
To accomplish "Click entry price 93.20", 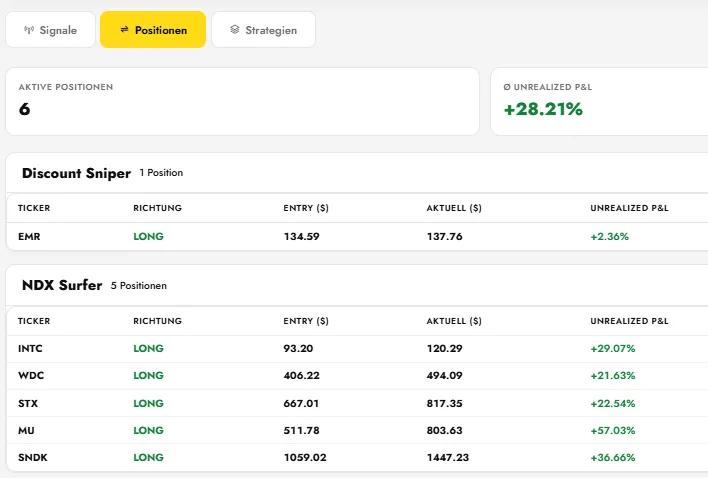I will click(298, 348).
